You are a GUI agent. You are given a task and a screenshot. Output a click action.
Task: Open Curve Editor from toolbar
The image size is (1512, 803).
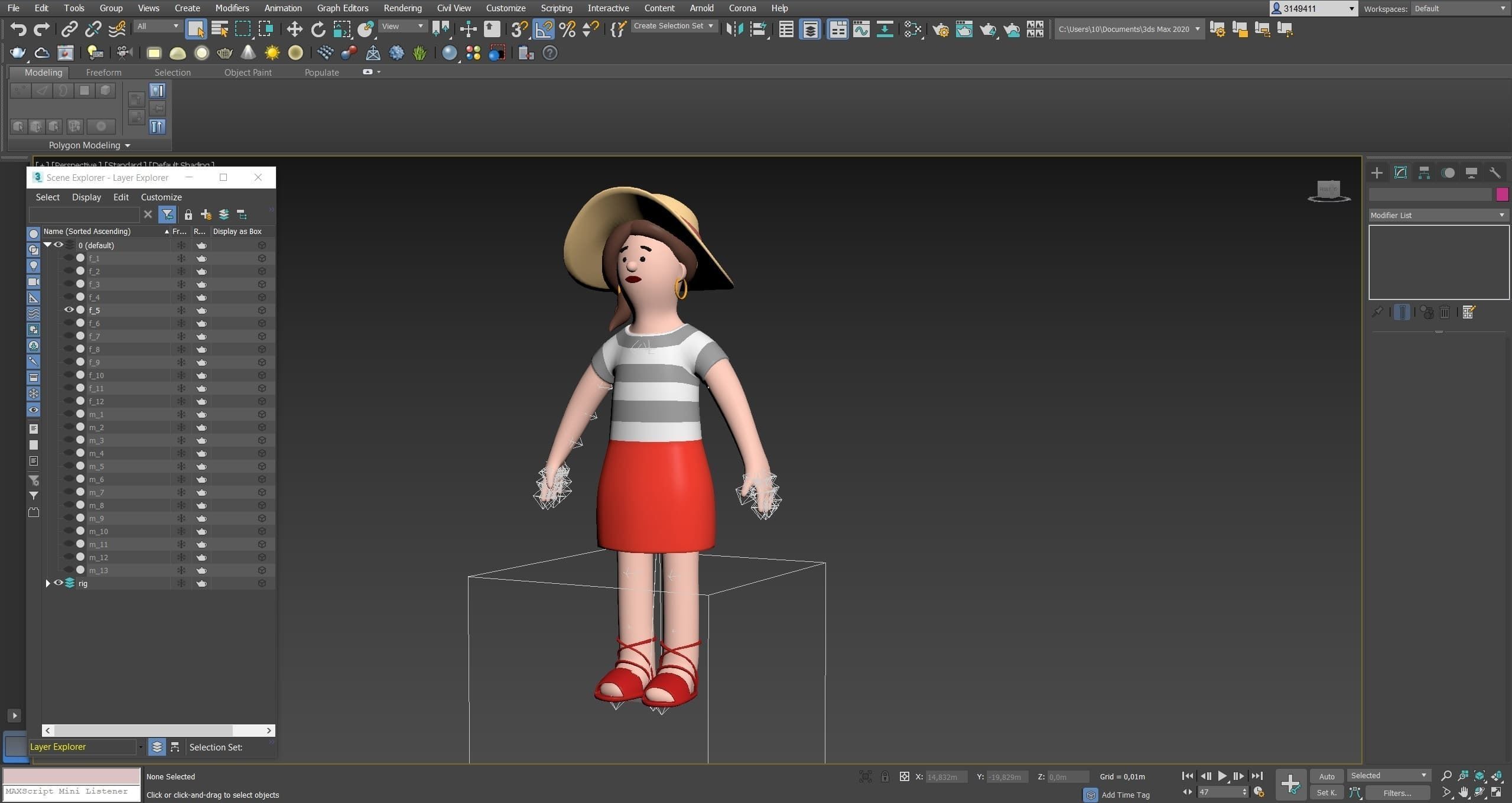(x=861, y=29)
